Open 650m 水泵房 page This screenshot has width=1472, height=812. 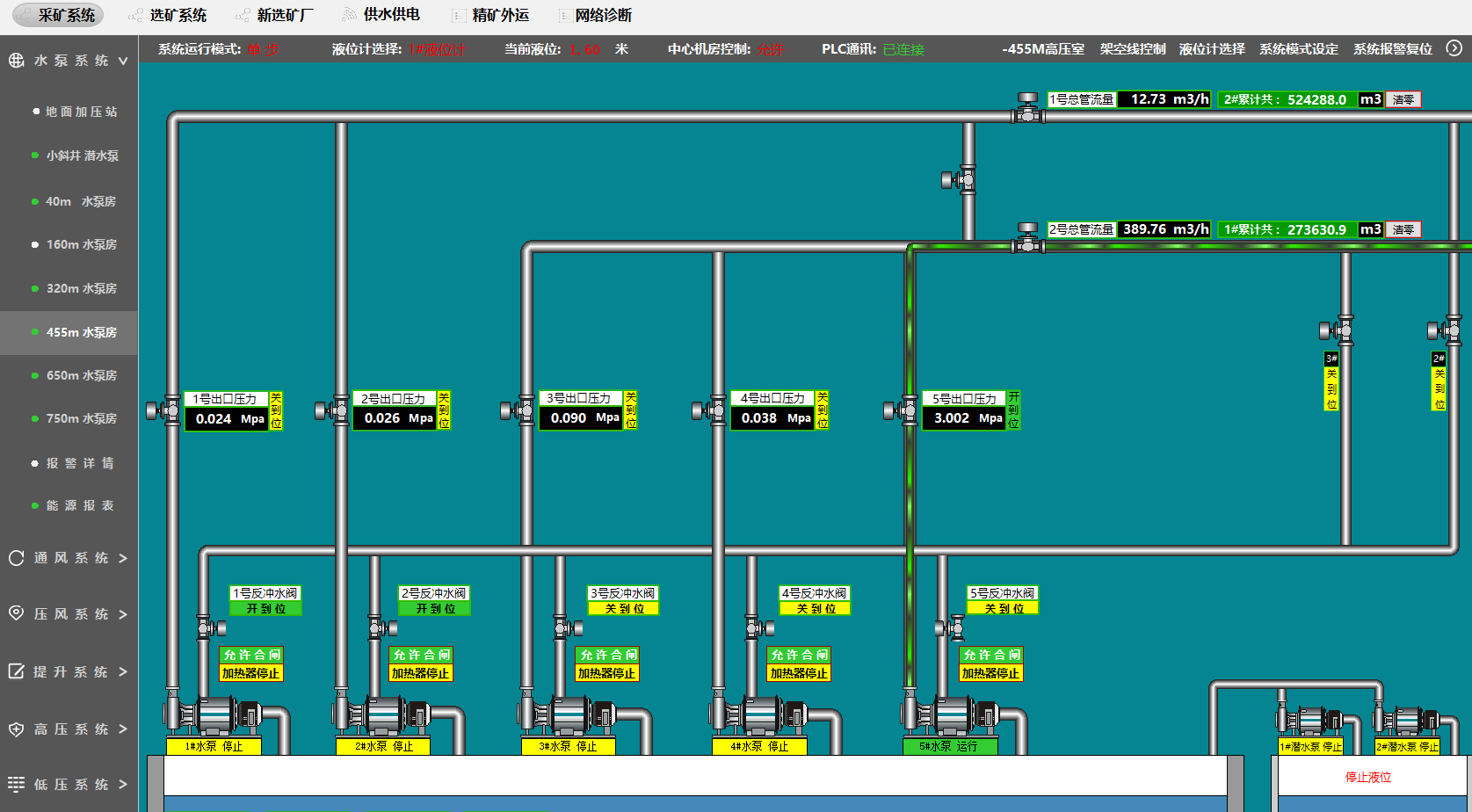coord(75,375)
